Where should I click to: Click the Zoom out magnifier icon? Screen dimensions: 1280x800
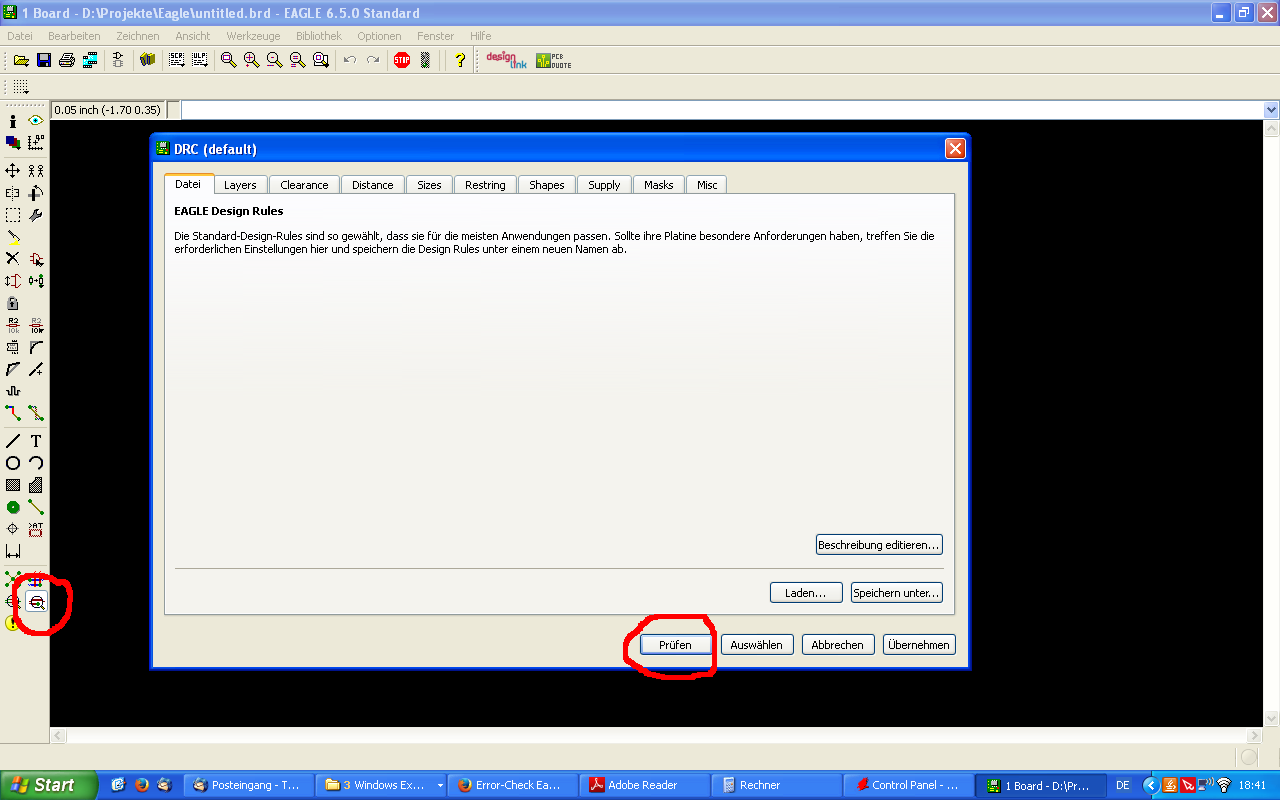(x=274, y=60)
